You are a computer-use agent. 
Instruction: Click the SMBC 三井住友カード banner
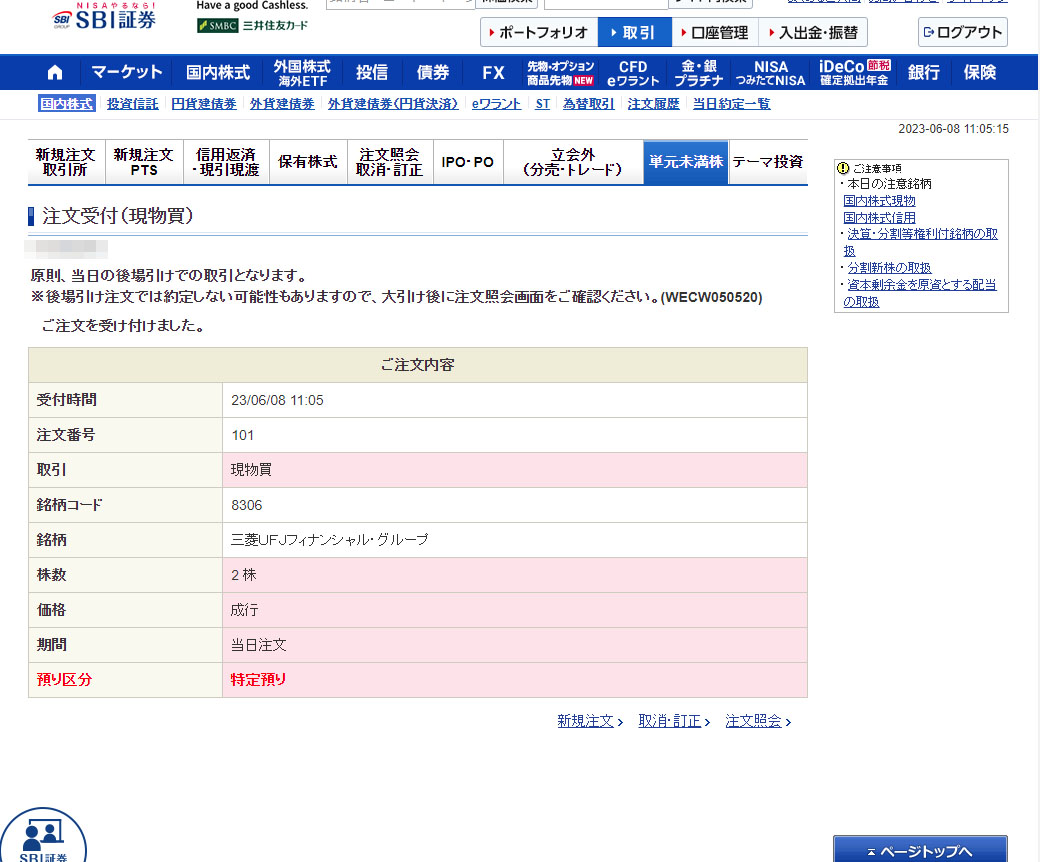[253, 25]
